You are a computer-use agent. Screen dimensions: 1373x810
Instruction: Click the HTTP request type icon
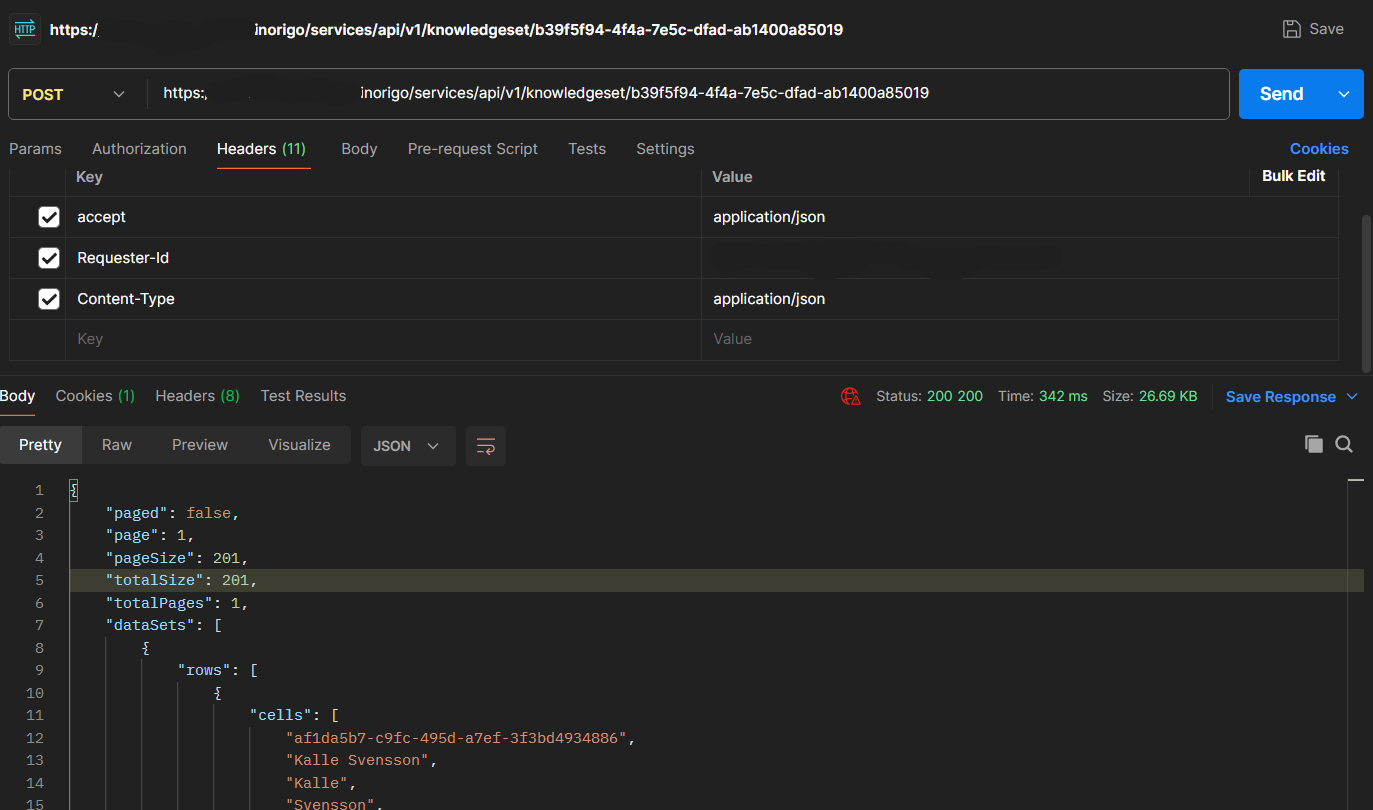[x=25, y=30]
